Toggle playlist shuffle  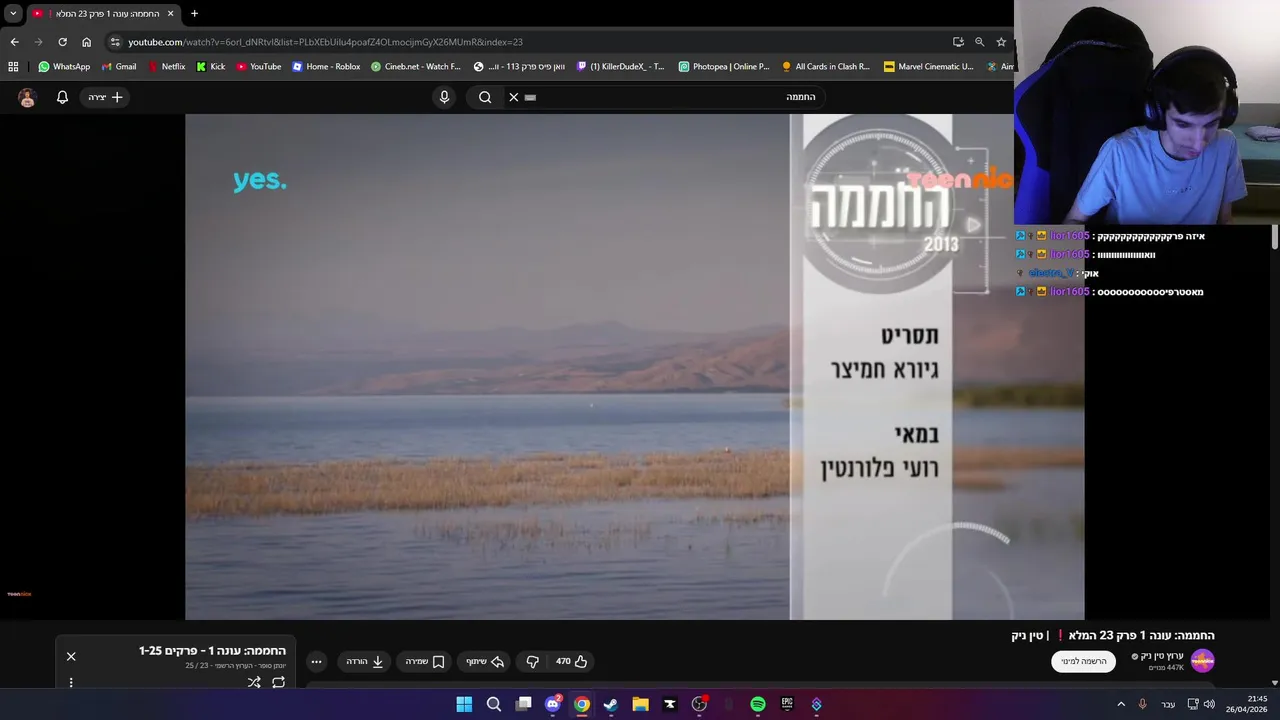click(x=254, y=682)
